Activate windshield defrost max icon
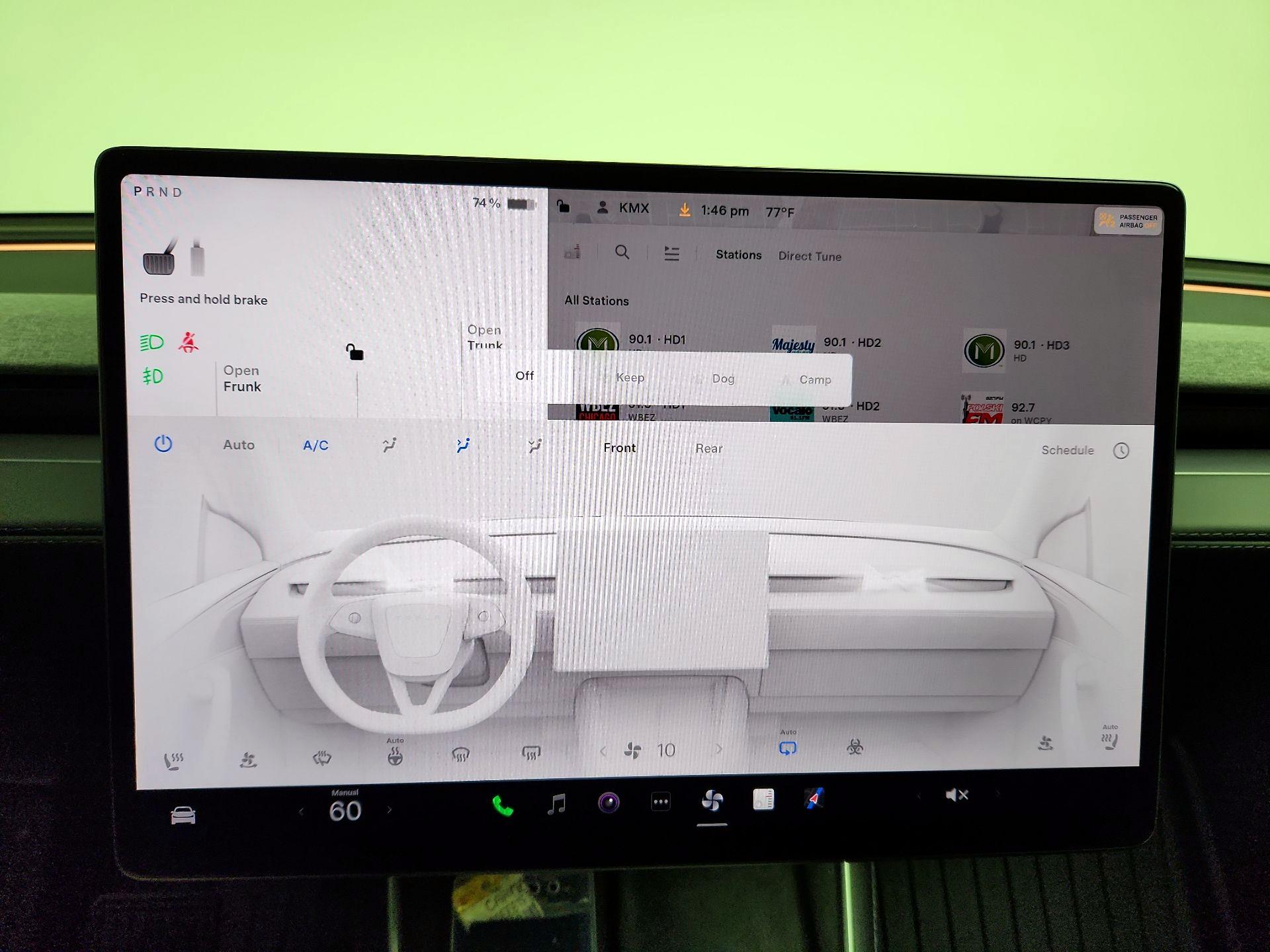 pyautogui.click(x=322, y=758)
